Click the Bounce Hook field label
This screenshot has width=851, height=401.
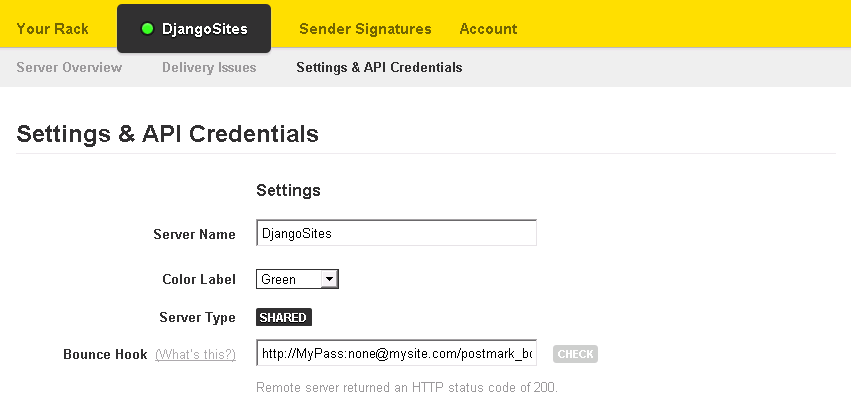click(105, 355)
